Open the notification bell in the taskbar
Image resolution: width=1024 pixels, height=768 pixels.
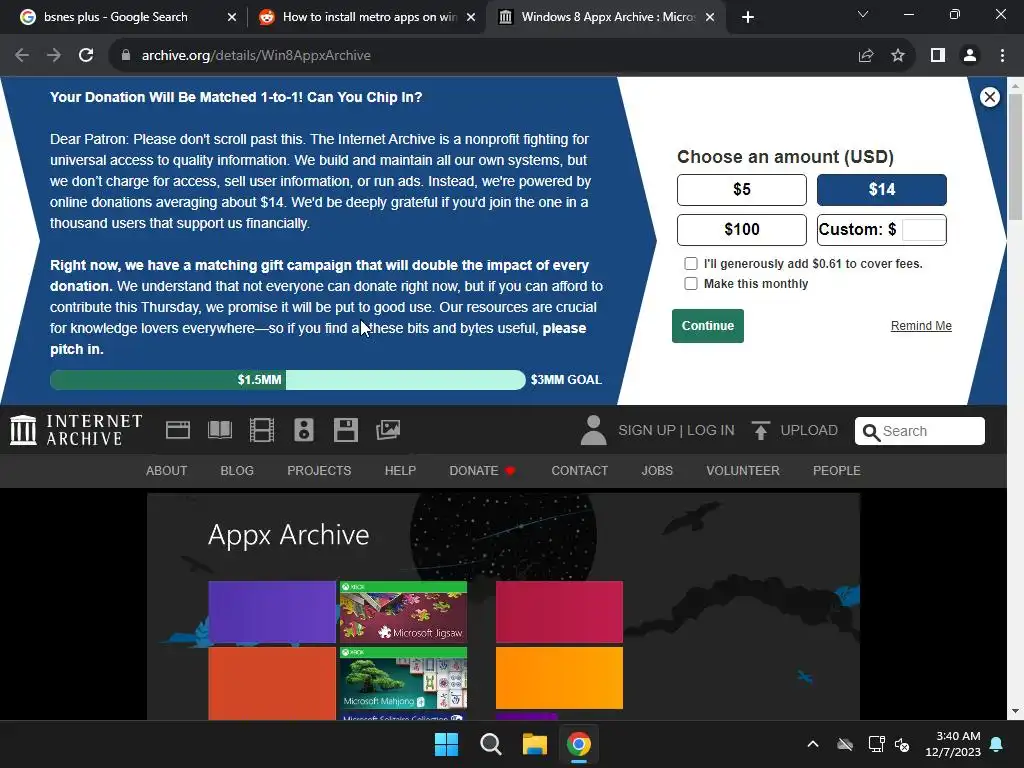pyautogui.click(x=997, y=744)
